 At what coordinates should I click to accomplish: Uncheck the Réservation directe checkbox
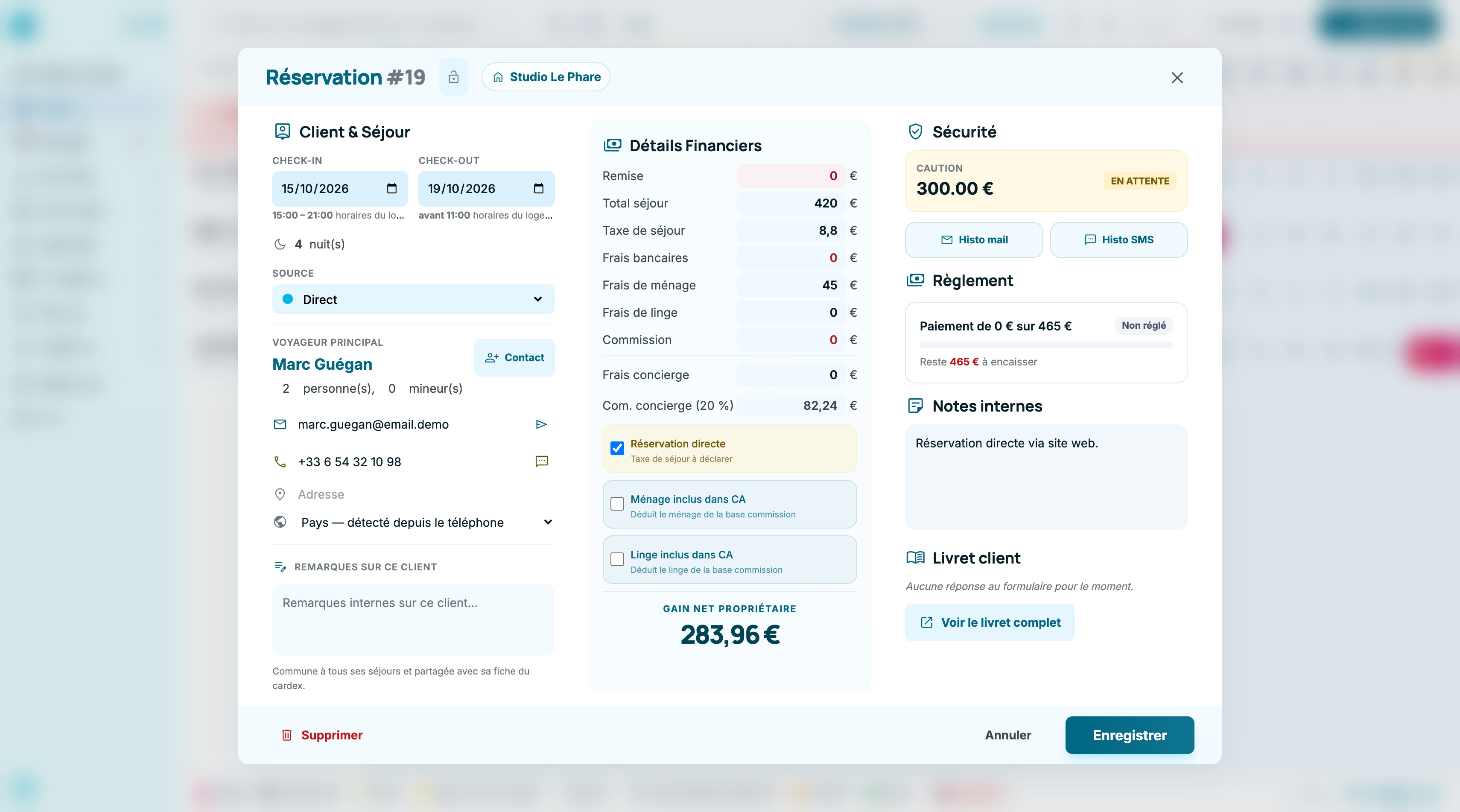[x=617, y=448]
